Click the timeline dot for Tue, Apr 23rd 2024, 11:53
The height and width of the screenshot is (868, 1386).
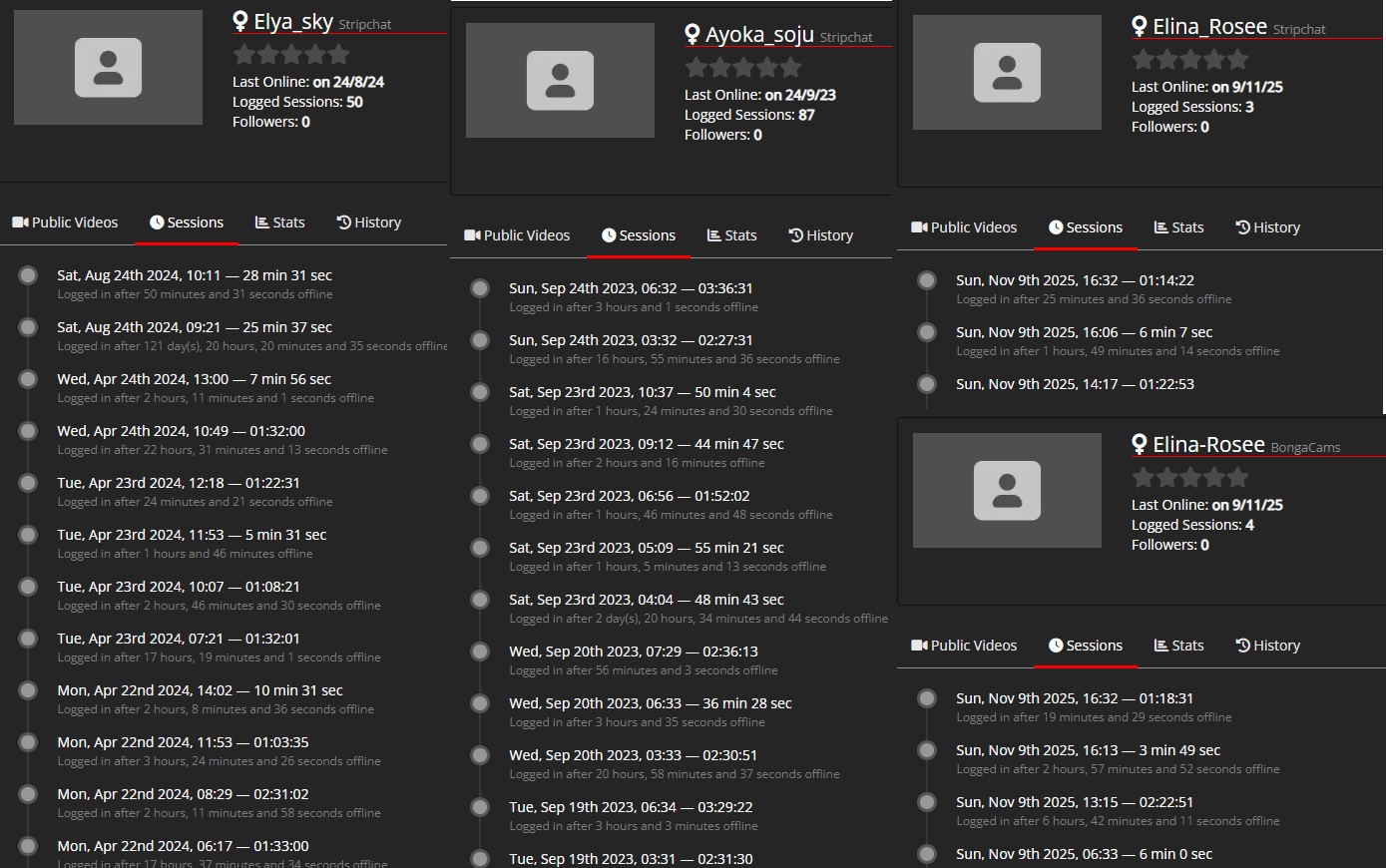(x=28, y=535)
